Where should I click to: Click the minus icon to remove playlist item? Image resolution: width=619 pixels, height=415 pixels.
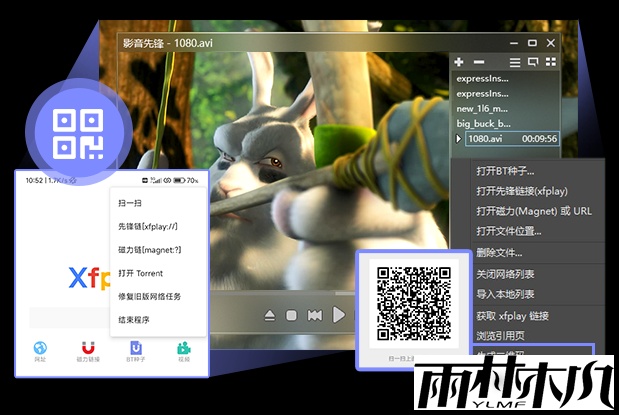click(478, 62)
